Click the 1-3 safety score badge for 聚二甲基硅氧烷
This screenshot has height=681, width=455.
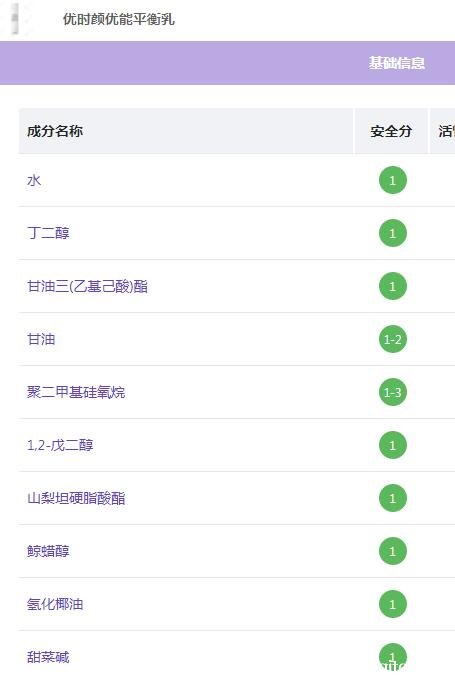tap(393, 392)
